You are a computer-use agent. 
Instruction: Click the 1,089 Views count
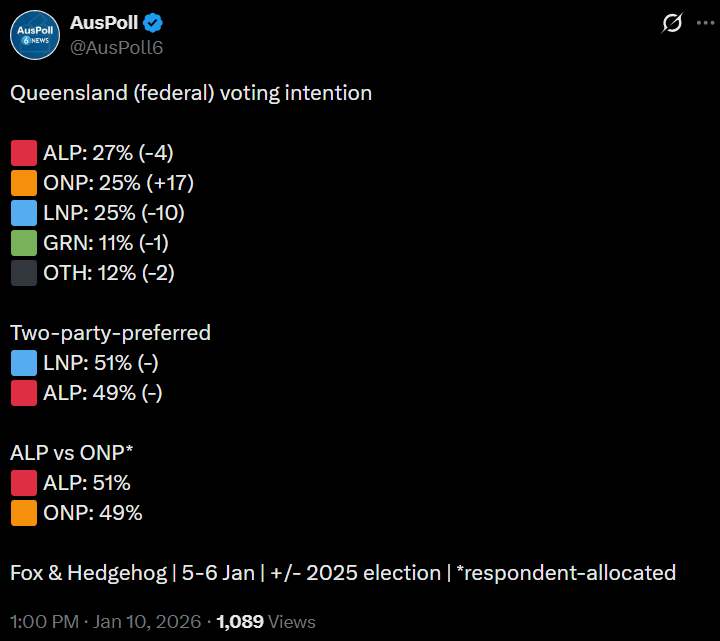click(x=265, y=621)
